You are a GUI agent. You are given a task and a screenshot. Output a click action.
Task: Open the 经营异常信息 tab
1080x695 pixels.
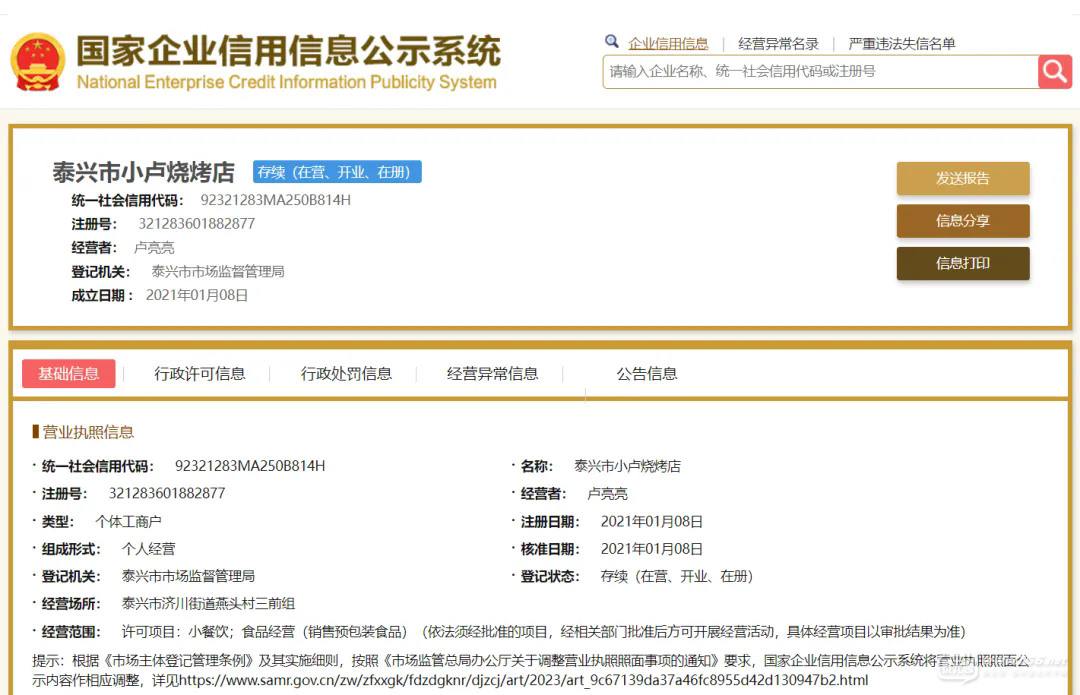(x=492, y=374)
